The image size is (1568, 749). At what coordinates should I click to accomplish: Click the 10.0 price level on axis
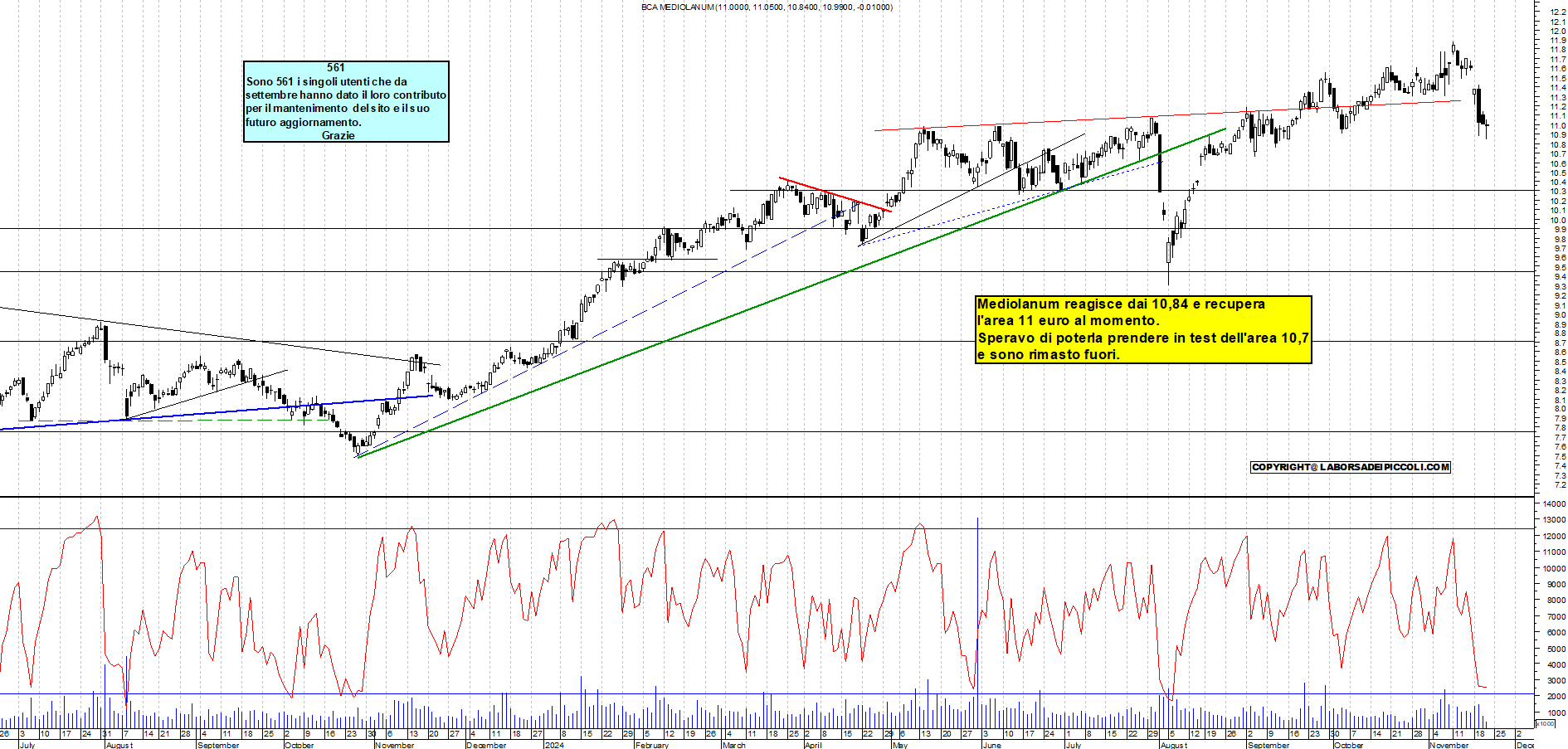click(x=1558, y=221)
